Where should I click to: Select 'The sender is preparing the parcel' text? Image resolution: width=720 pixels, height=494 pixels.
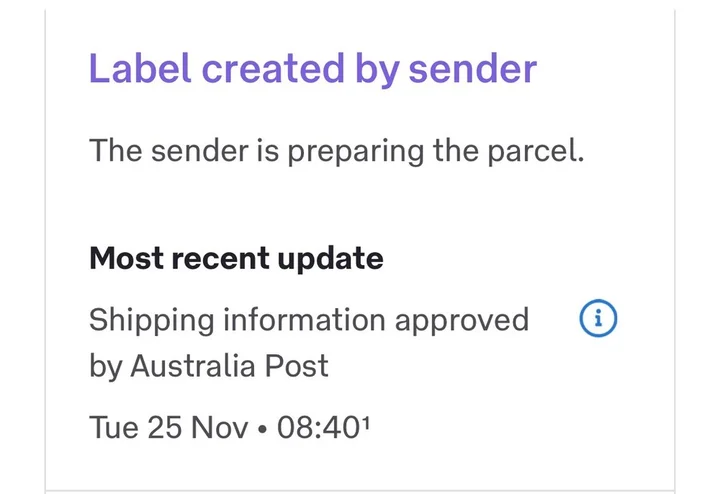point(336,152)
